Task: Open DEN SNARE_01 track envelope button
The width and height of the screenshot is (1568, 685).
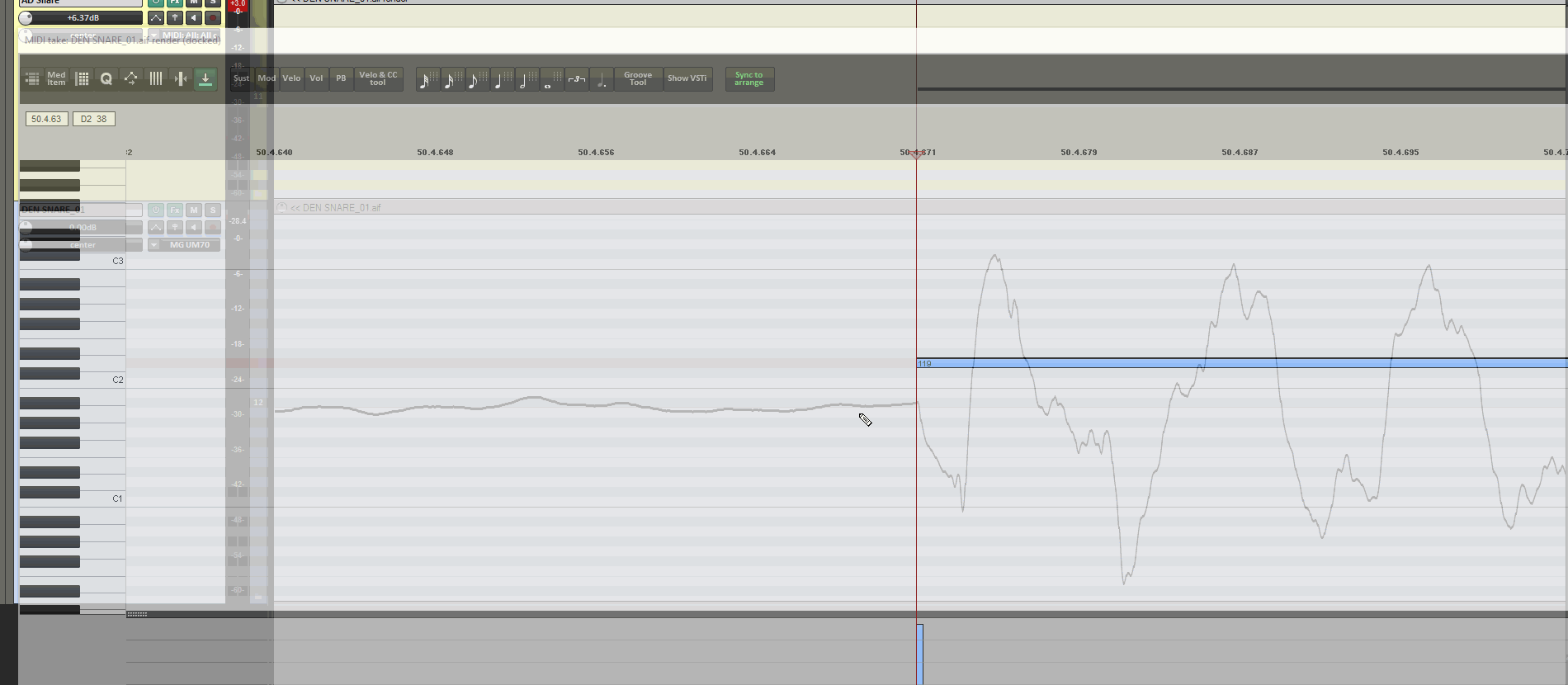Action: point(156,228)
